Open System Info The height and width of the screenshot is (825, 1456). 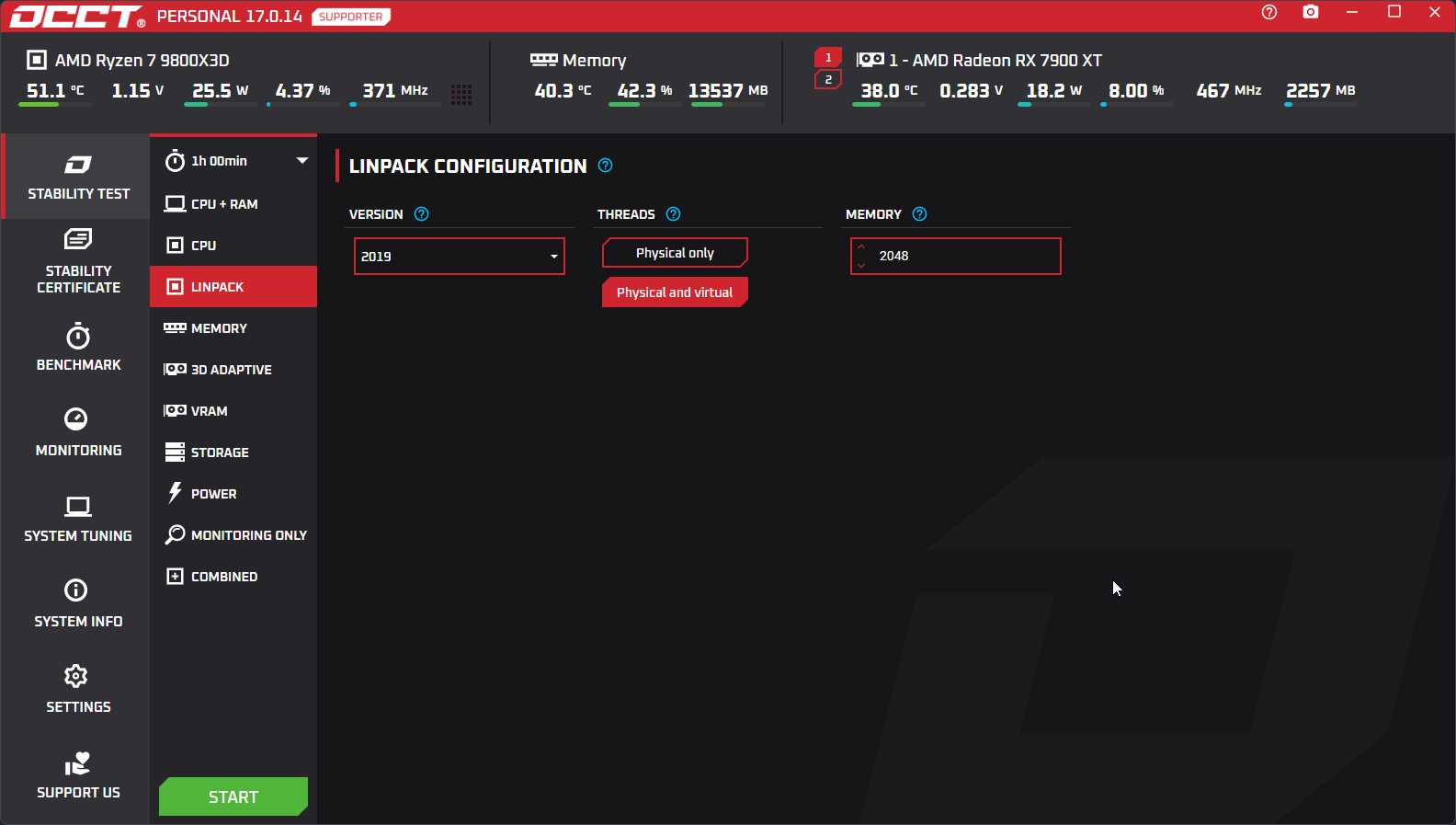click(x=78, y=604)
